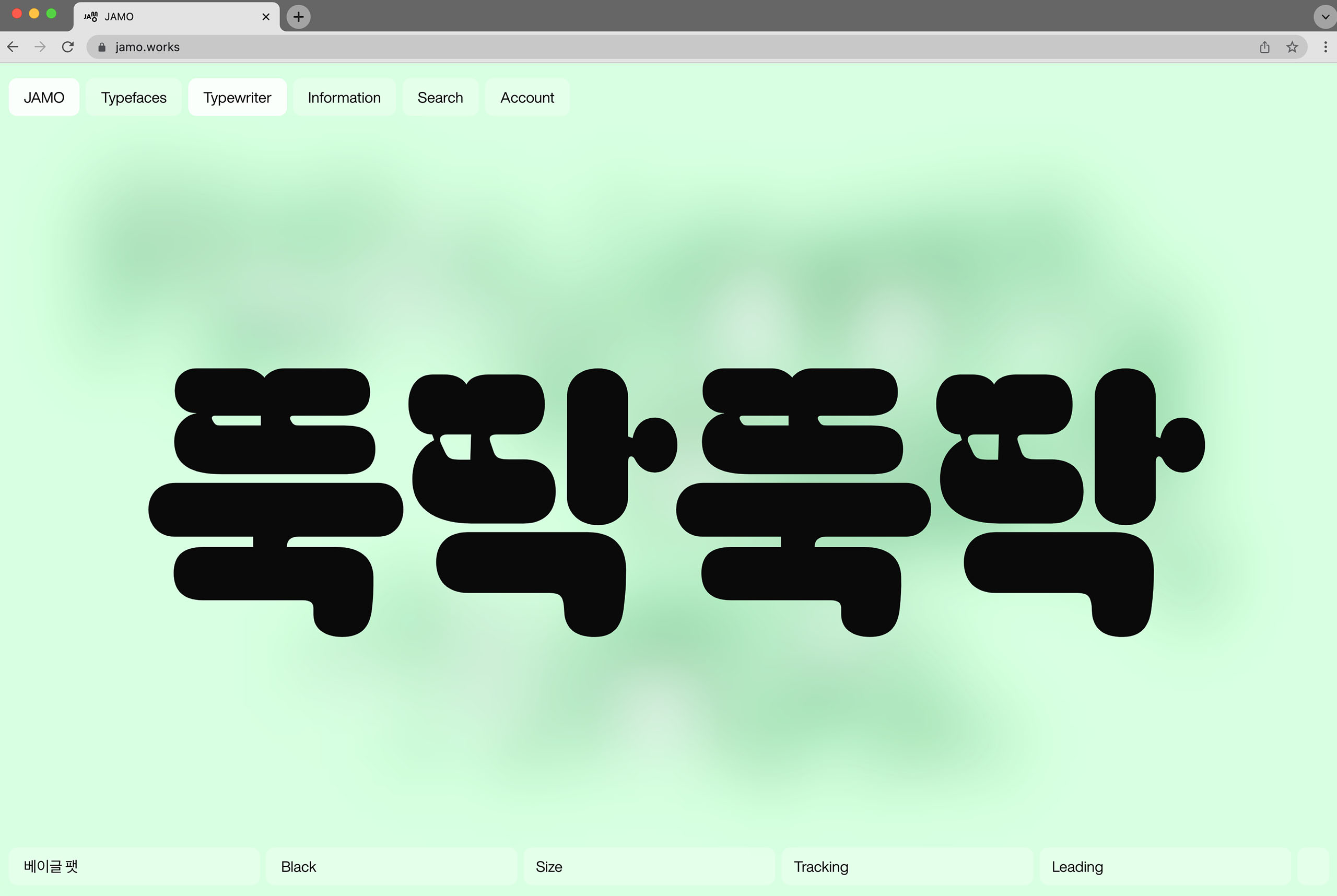1337x896 pixels.
Task: Click the browser back arrow
Action: [x=13, y=47]
